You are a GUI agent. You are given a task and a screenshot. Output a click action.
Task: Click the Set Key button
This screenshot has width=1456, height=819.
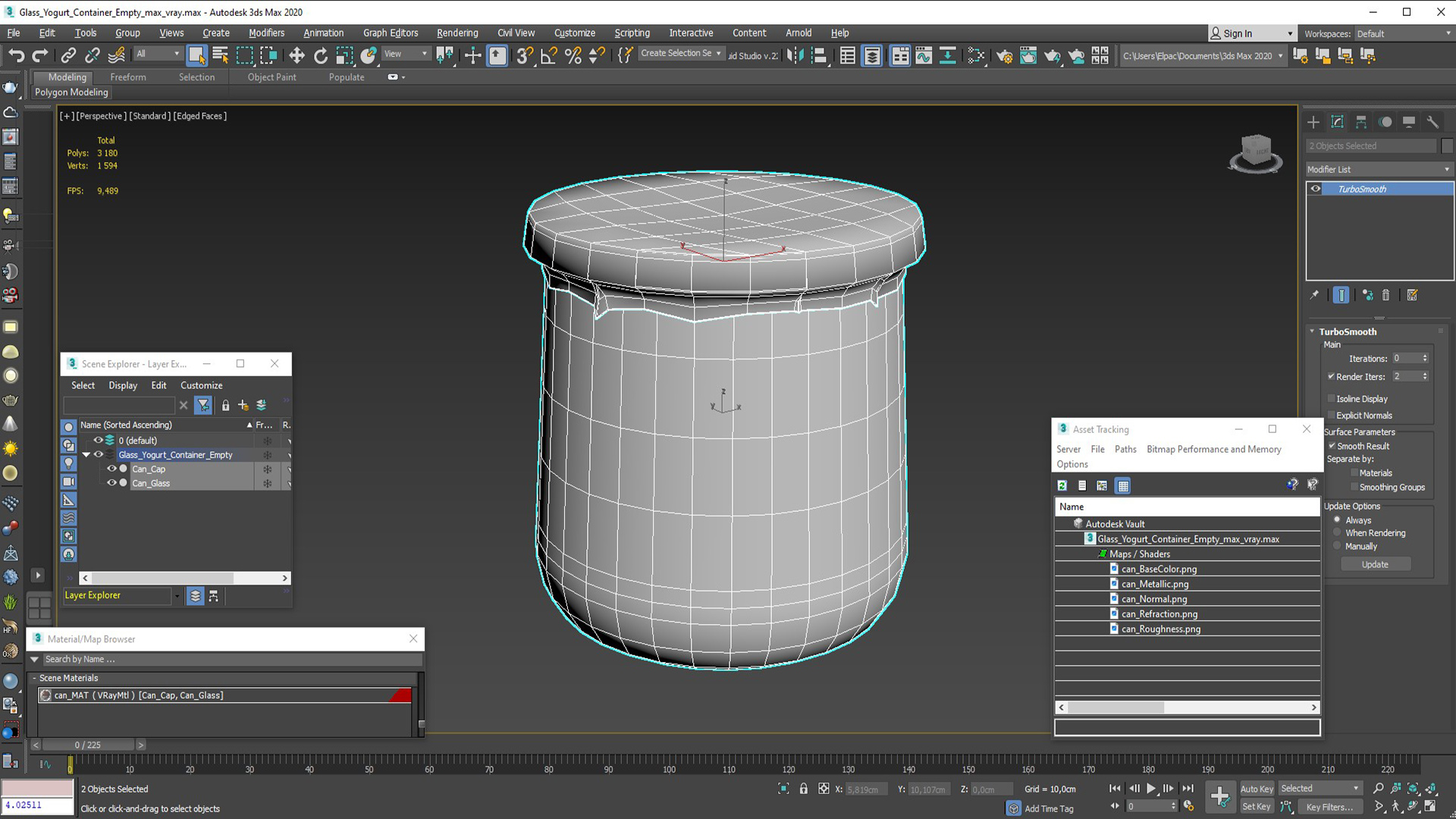[1257, 807]
